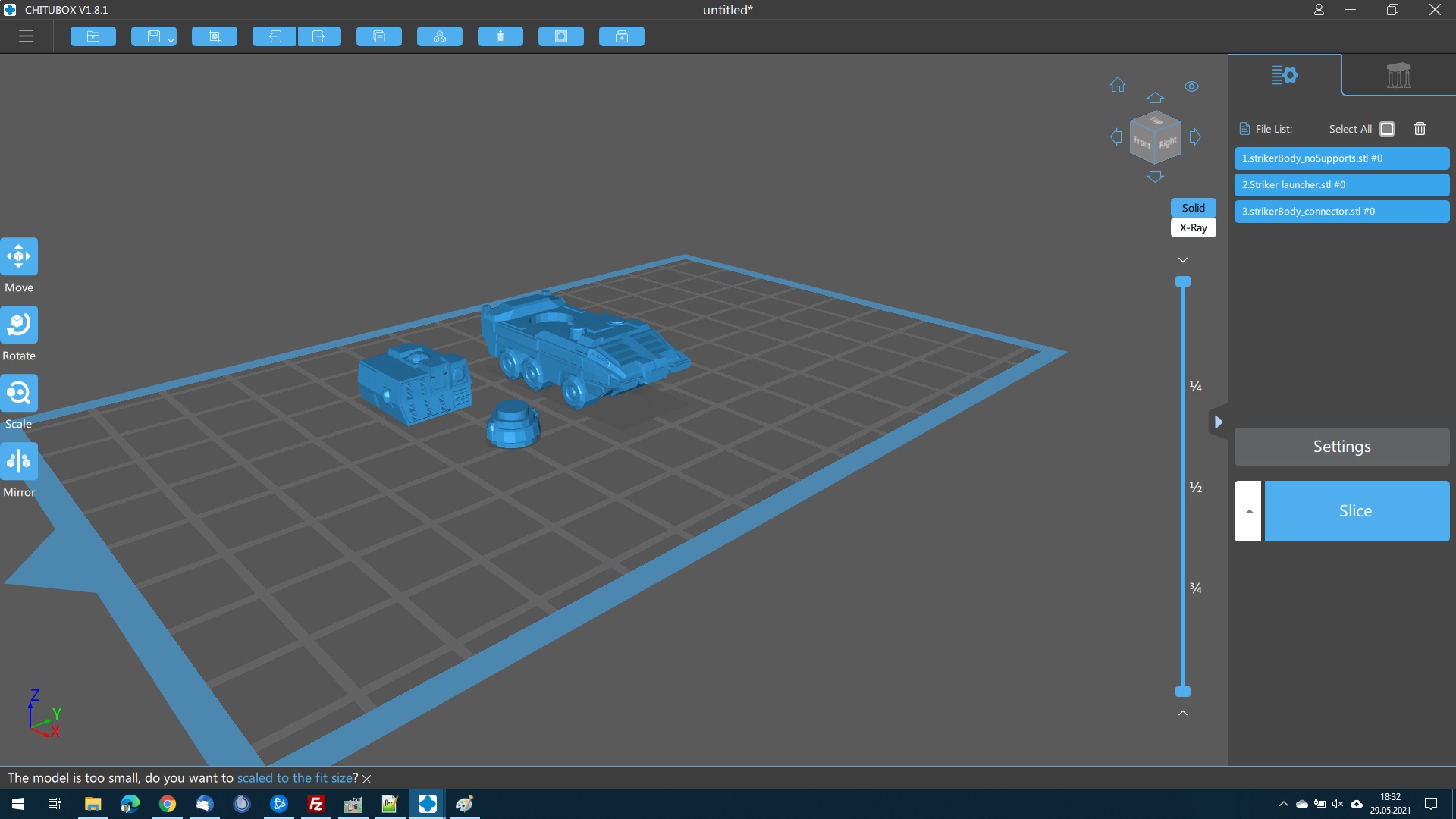Open the hamburger main menu
Viewport: 1456px width, 819px height.
pyautogui.click(x=26, y=36)
